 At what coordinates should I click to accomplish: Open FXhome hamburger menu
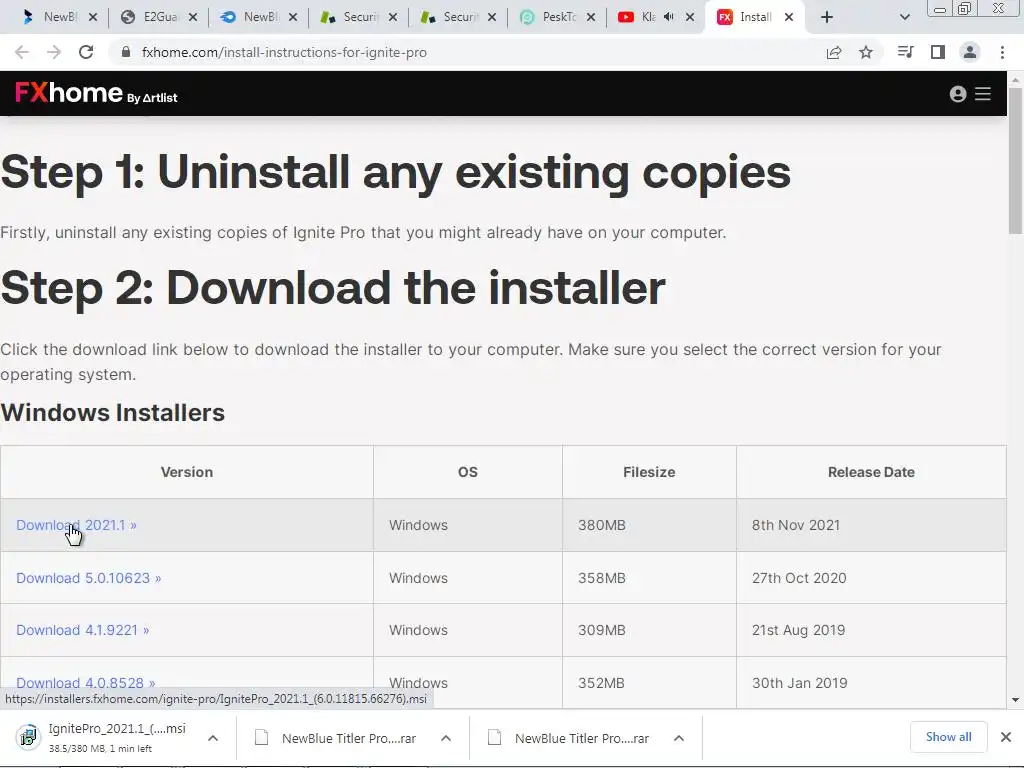(983, 94)
